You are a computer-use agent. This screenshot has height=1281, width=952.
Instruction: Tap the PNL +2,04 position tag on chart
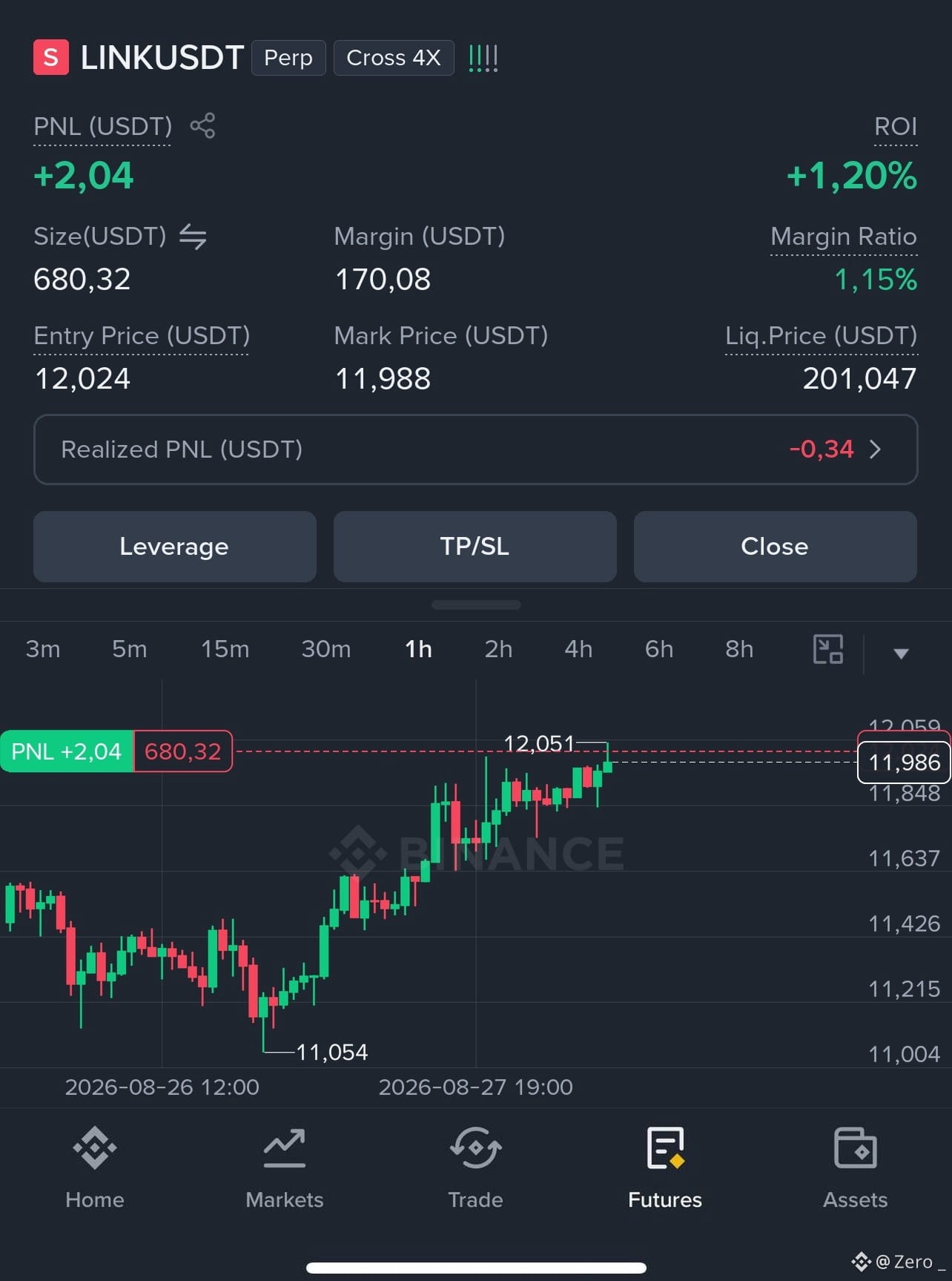pos(67,751)
